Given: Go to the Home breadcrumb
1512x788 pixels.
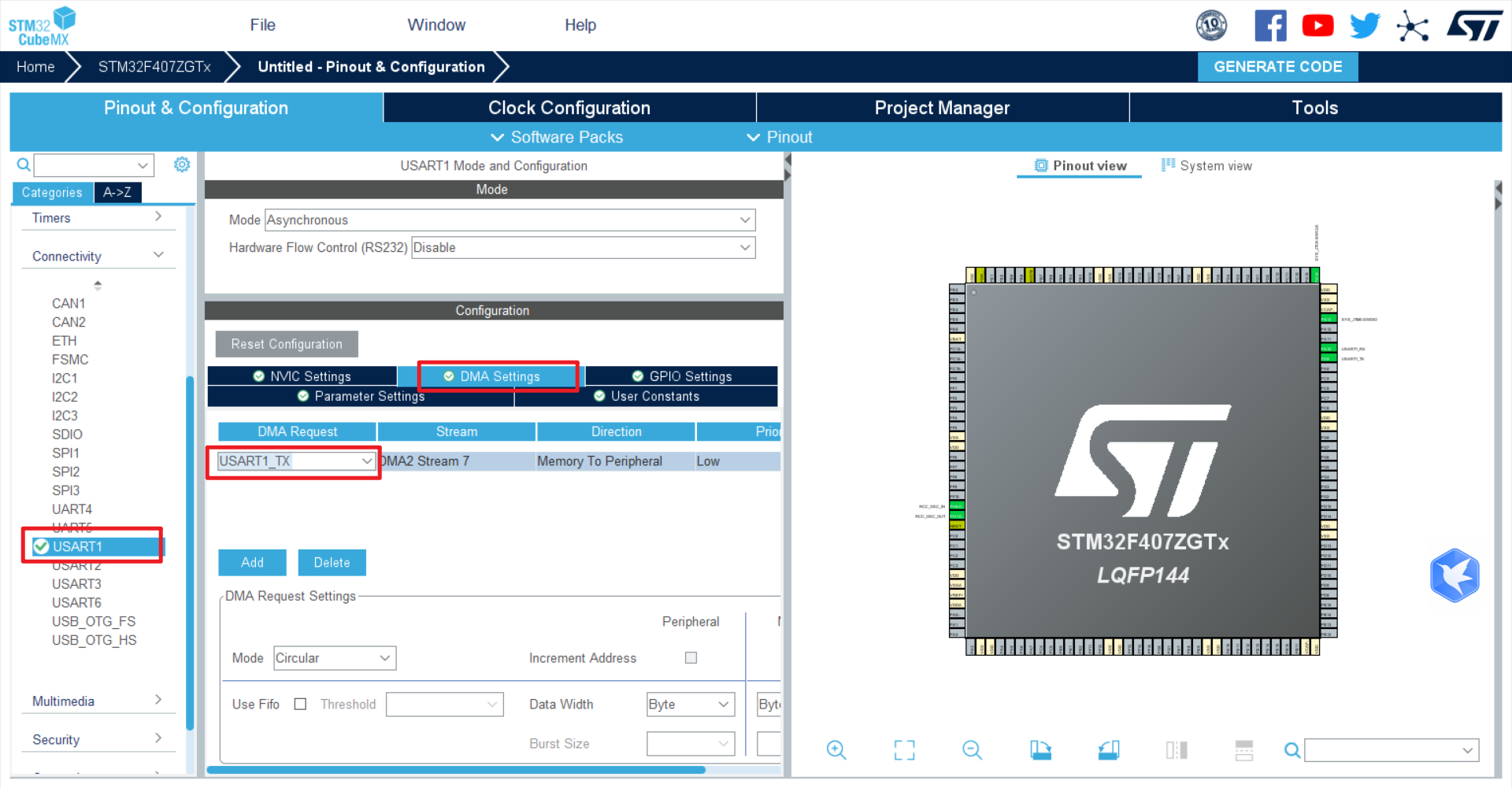Looking at the screenshot, I should pyautogui.click(x=35, y=67).
